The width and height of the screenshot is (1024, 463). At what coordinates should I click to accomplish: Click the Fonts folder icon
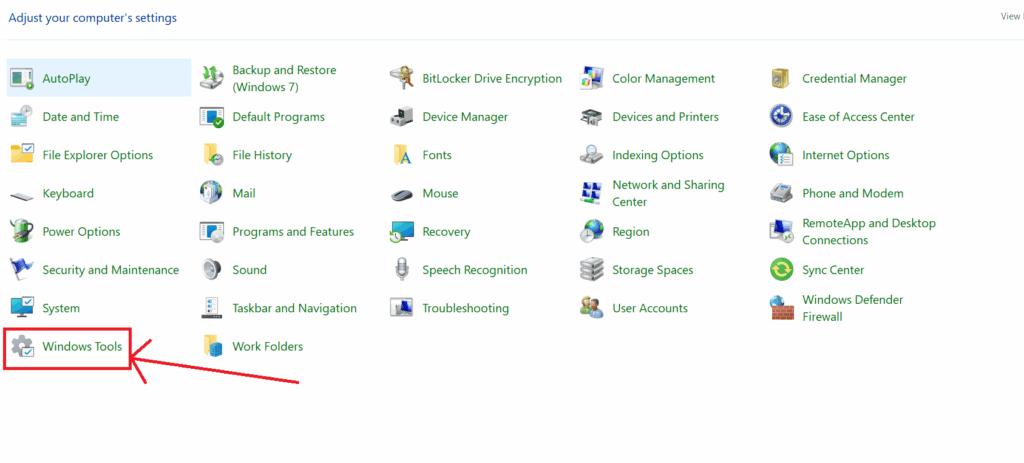click(x=401, y=155)
